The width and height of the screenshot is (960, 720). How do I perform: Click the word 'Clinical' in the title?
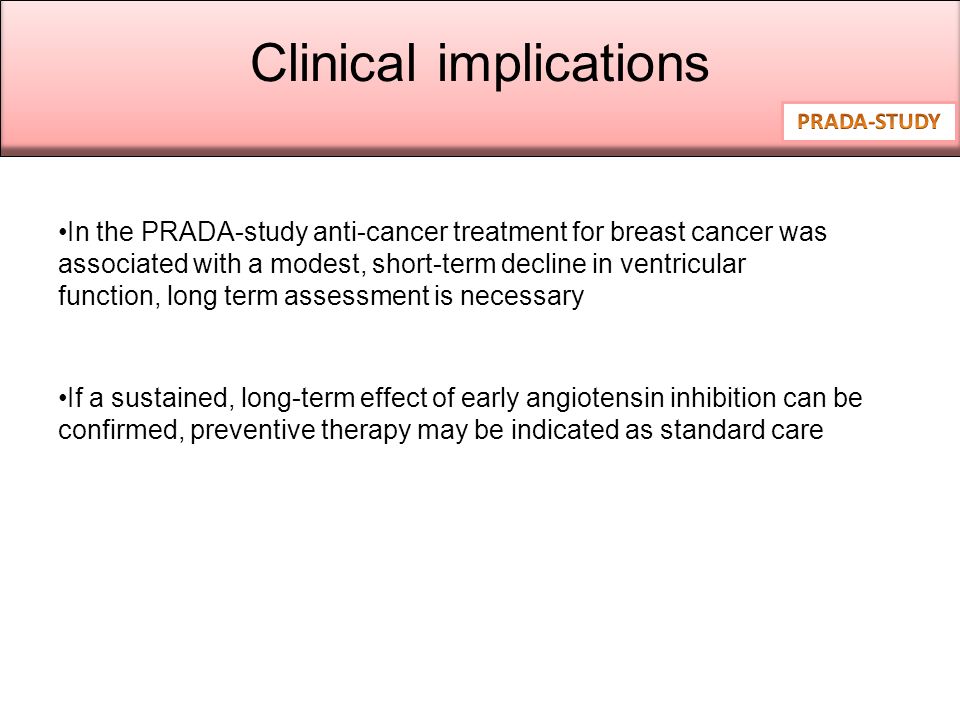tap(333, 62)
